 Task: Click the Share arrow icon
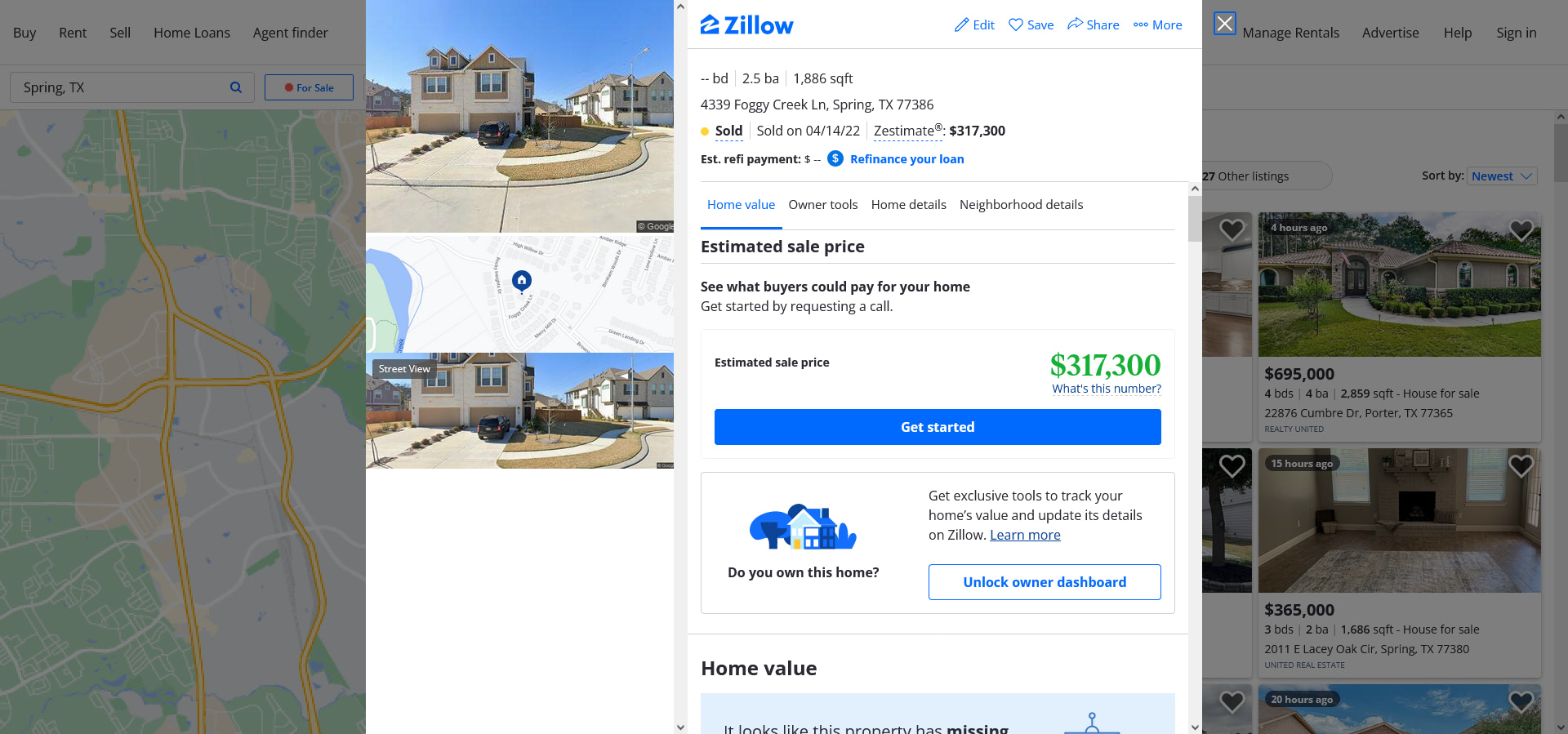tap(1075, 24)
